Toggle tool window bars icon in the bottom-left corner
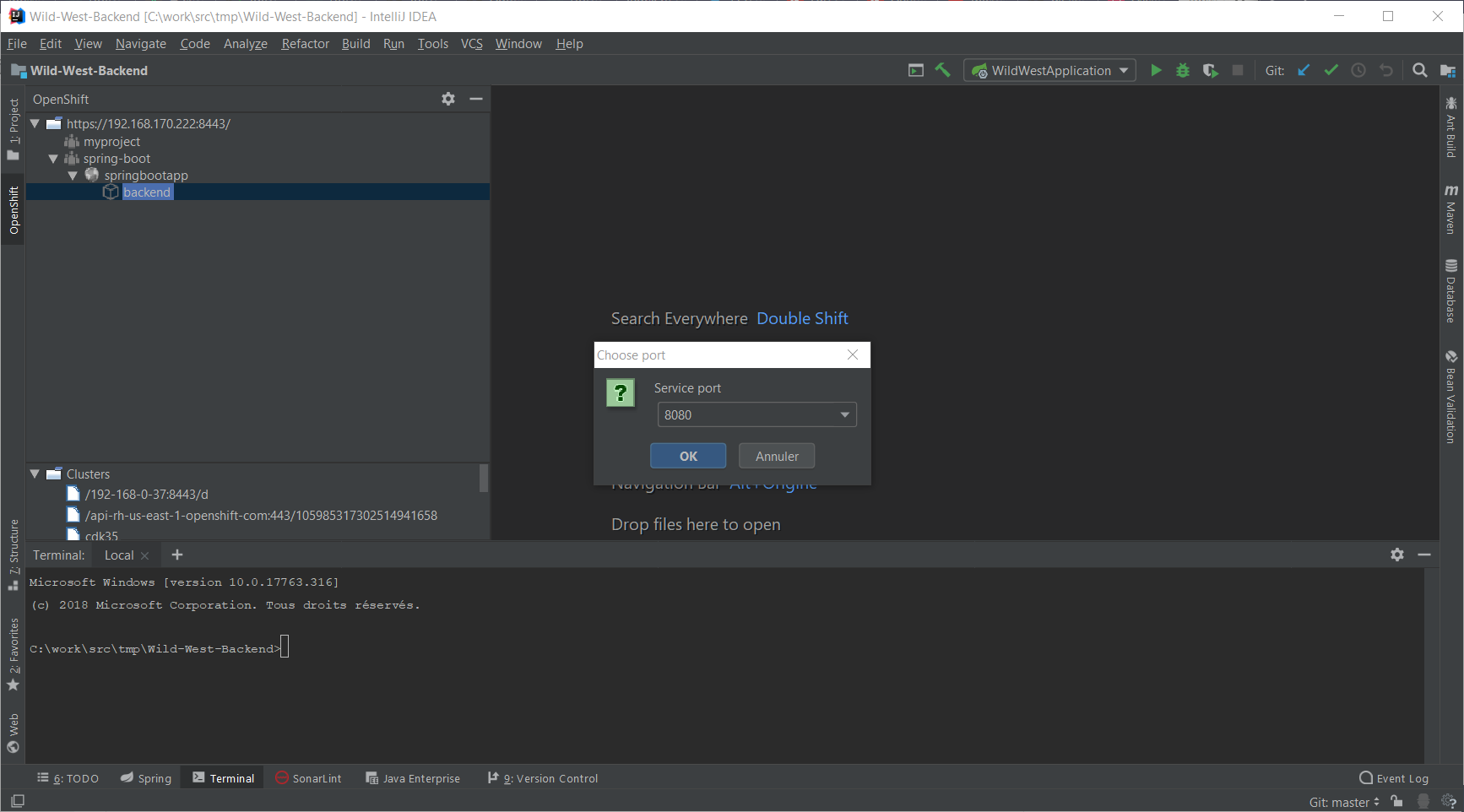Screen dimensions: 1464x812 [18, 800]
